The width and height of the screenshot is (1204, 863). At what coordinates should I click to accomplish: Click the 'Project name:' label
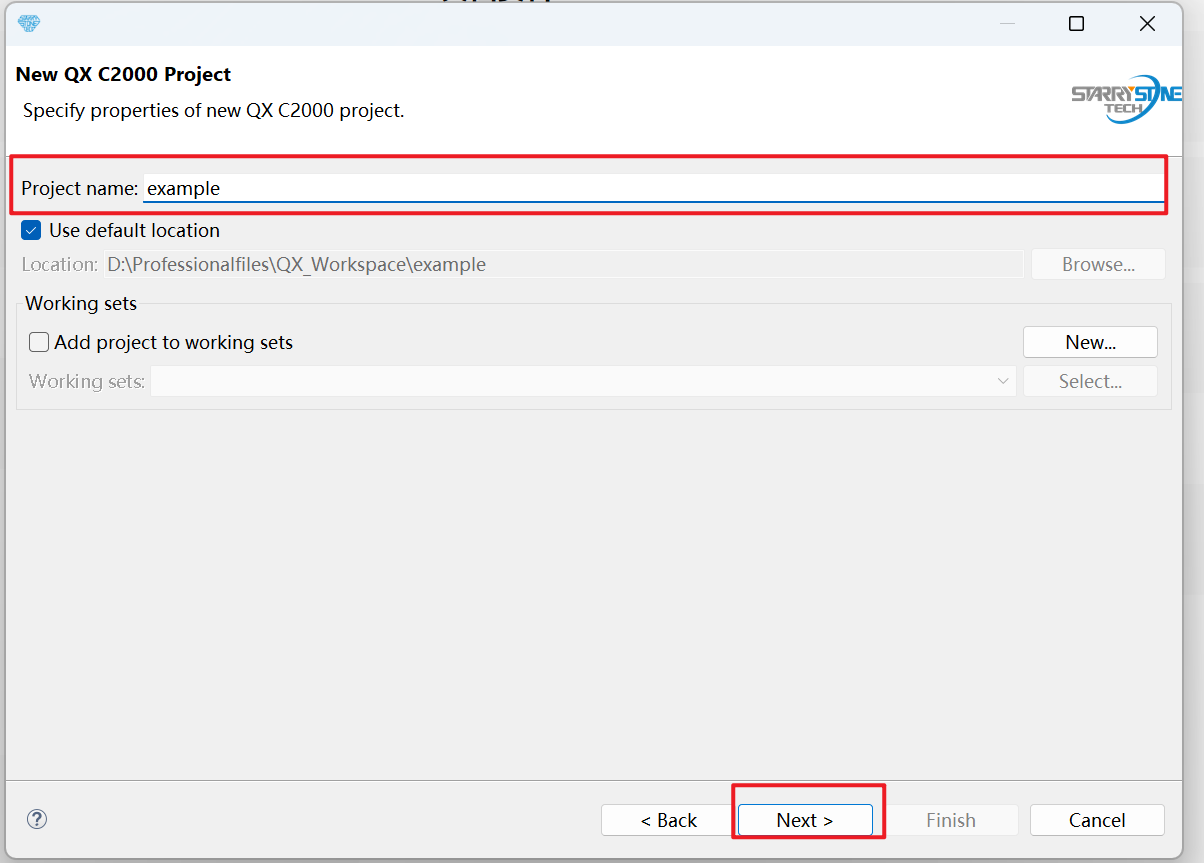click(x=80, y=188)
